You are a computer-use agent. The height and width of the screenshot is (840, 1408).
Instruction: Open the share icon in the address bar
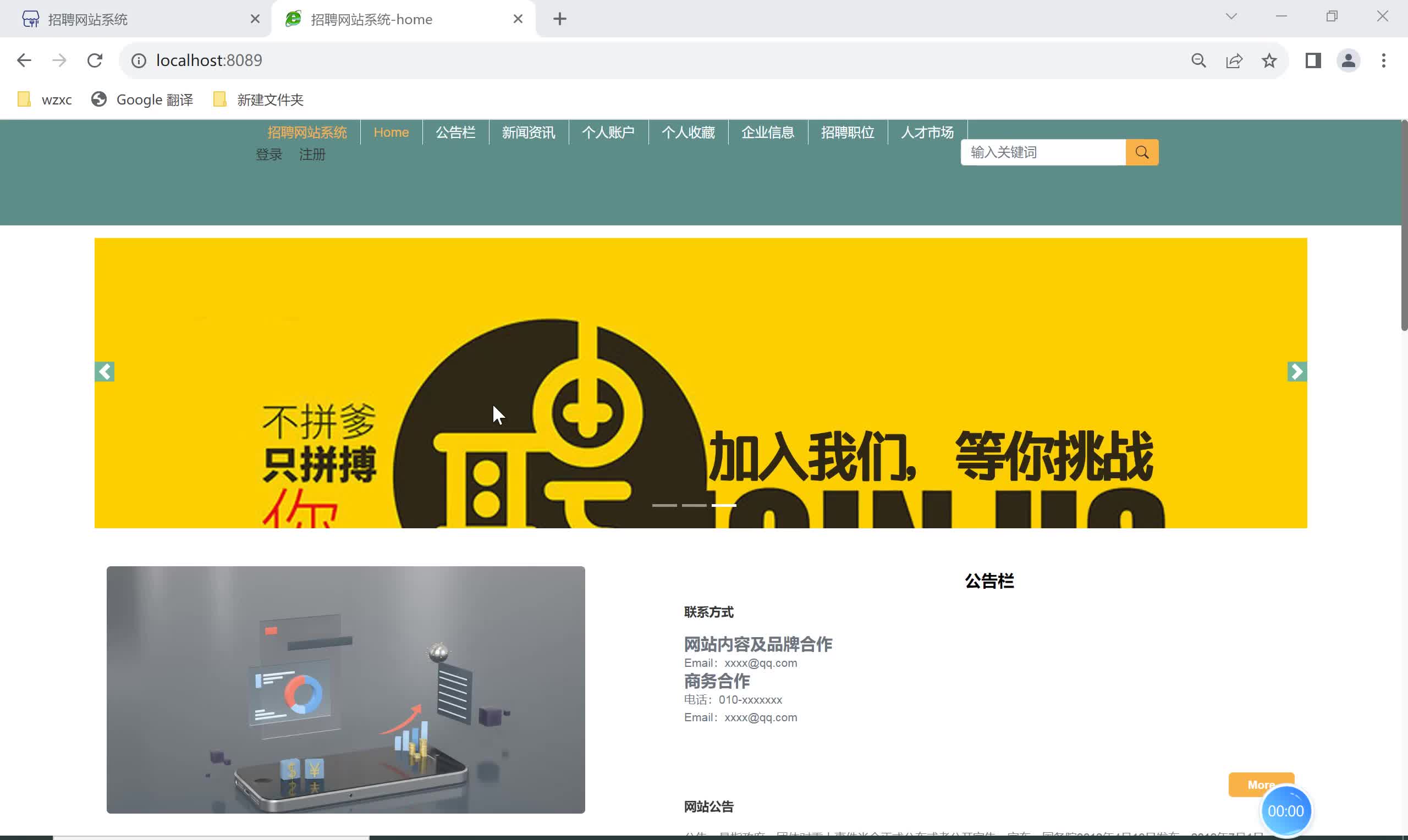tap(1234, 60)
